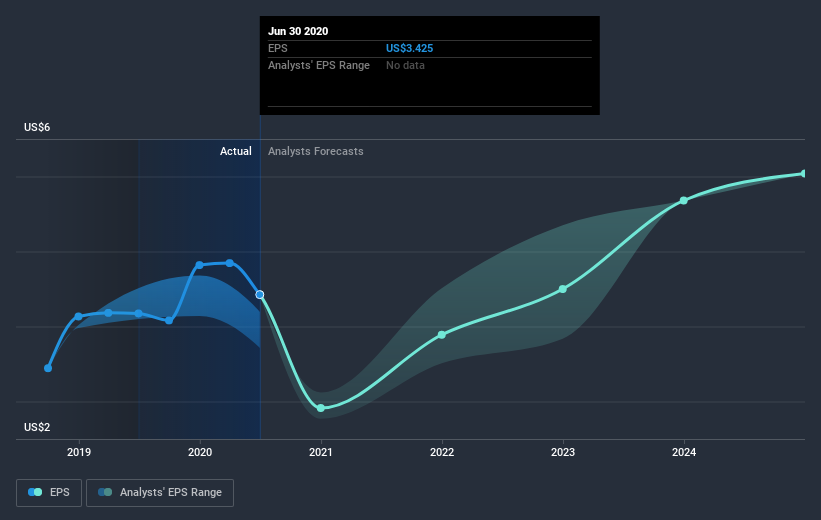
Task: Click the Analysts' EPS Range color icon
Action: point(105,492)
